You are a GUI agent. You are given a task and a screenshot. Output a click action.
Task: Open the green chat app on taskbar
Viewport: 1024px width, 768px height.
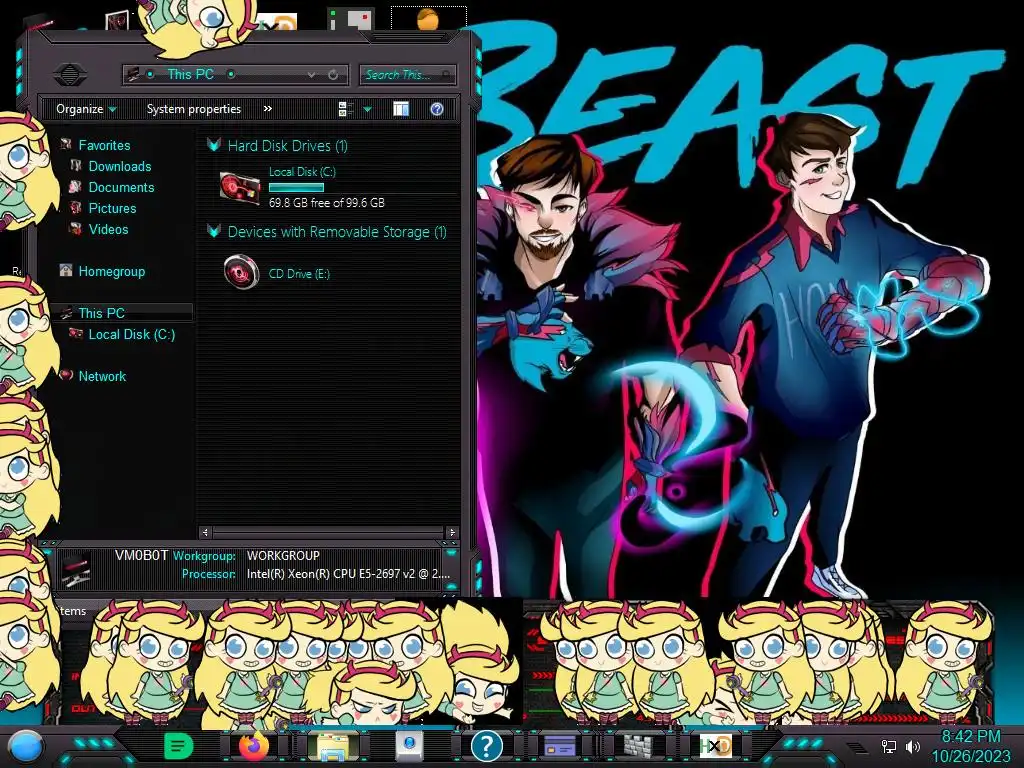click(177, 745)
